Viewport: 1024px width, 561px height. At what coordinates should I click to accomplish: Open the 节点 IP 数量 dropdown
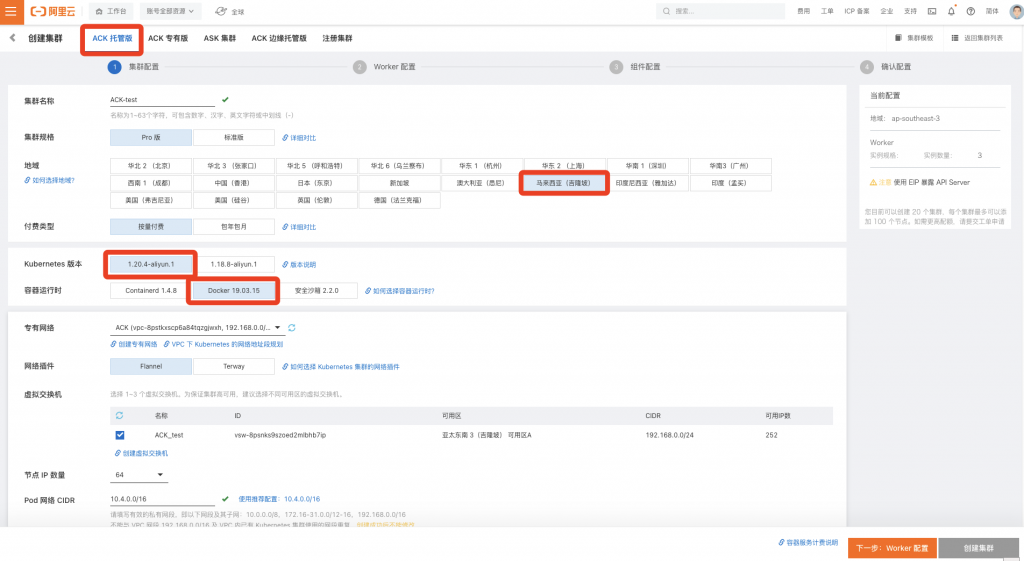tap(139, 475)
